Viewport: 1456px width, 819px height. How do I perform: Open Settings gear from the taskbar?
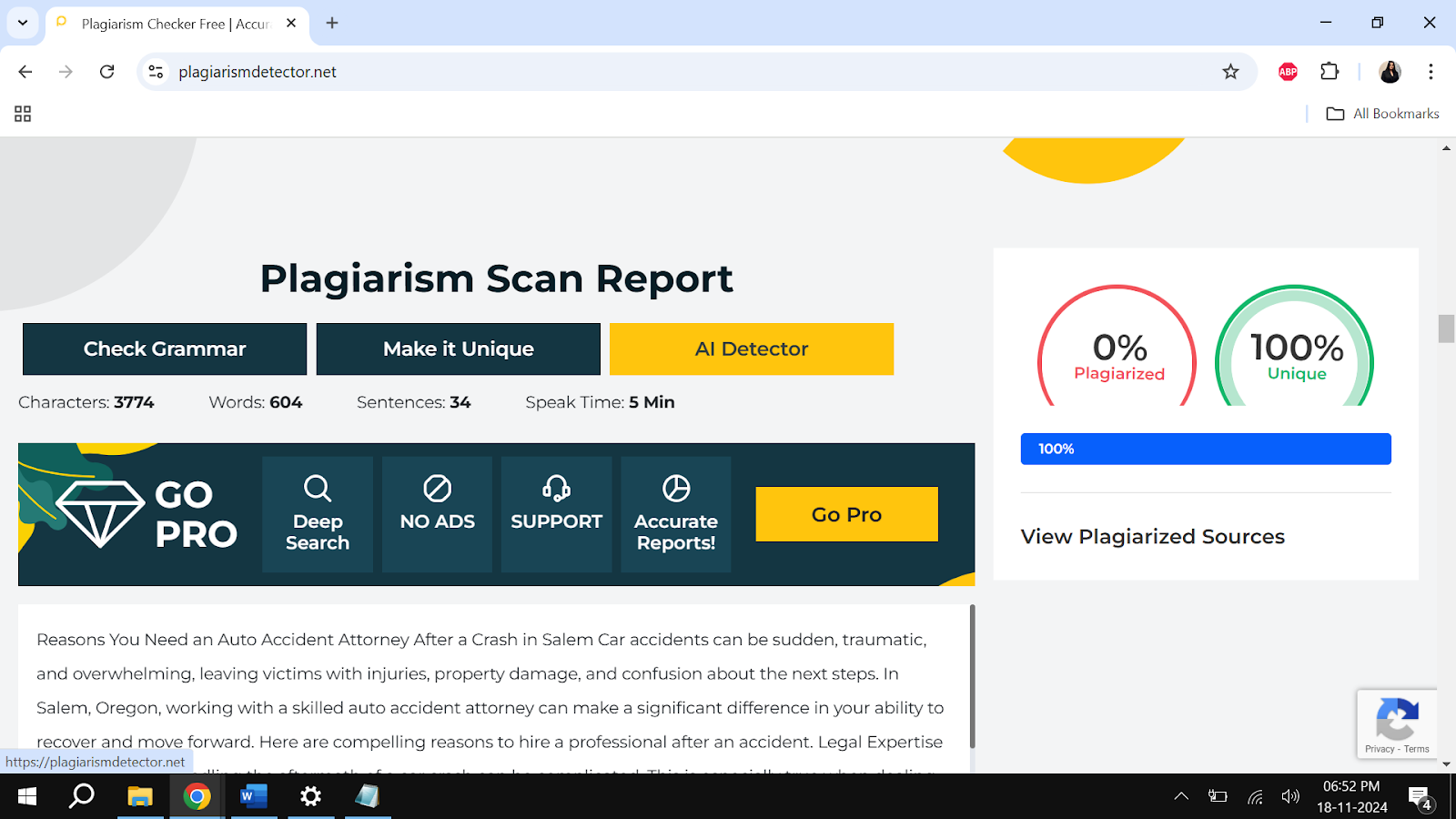point(310,796)
